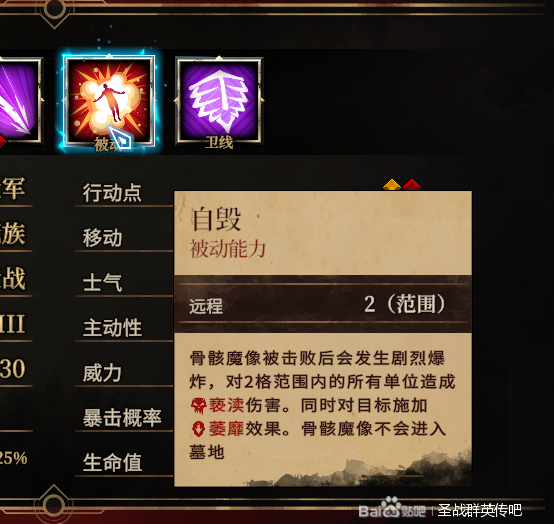Screen dimensions: 554x524
Task: Open the 圣战群英传吧 forum link
Action: coord(479,510)
